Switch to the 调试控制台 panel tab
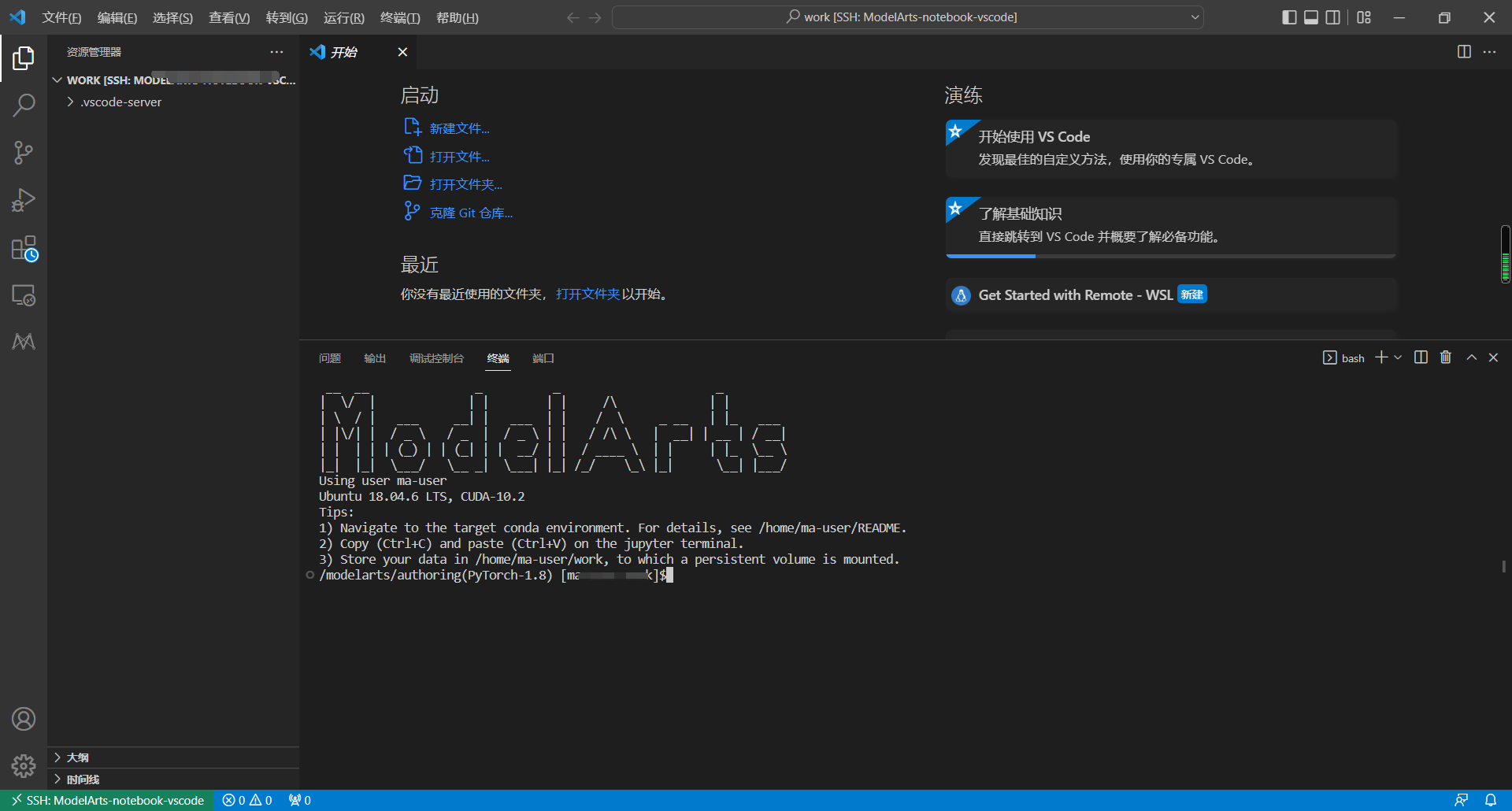 click(436, 358)
